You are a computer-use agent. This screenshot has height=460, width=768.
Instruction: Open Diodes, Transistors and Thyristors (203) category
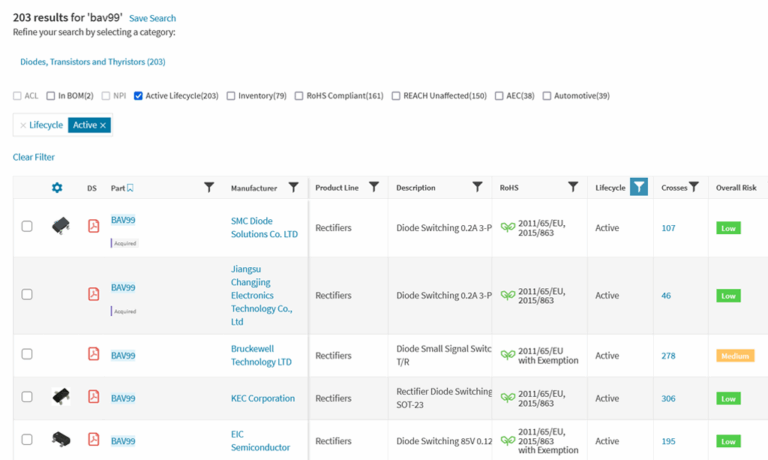[x=93, y=62]
